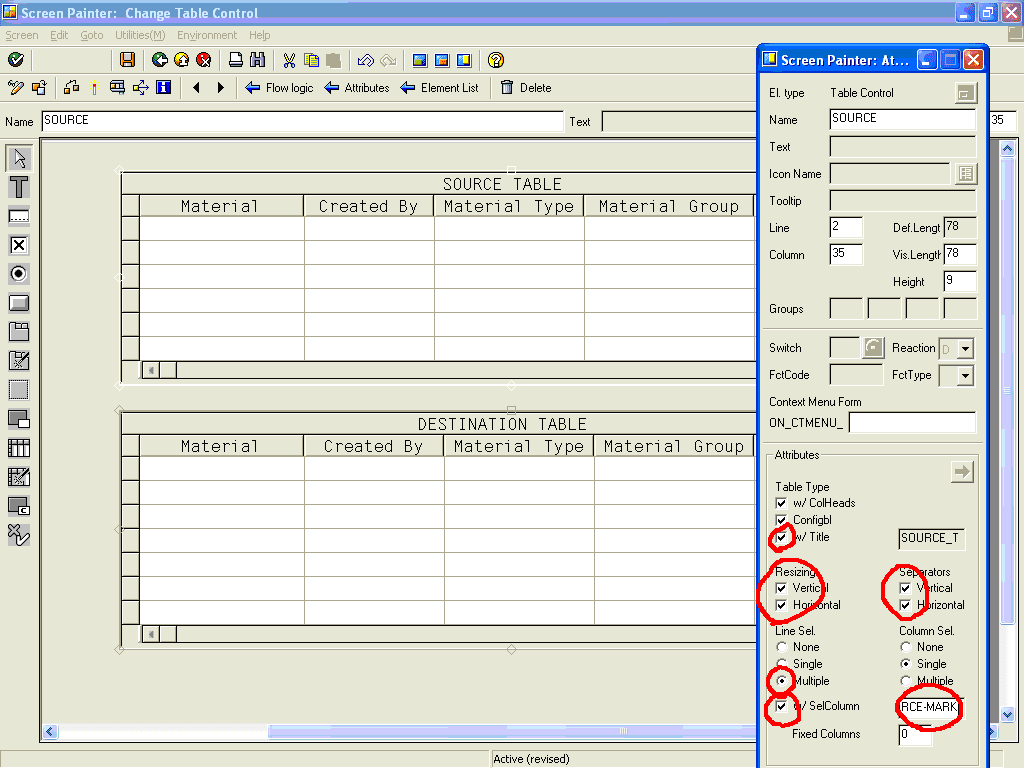
Task: Open the Find function from the toolbar
Action: [x=258, y=60]
